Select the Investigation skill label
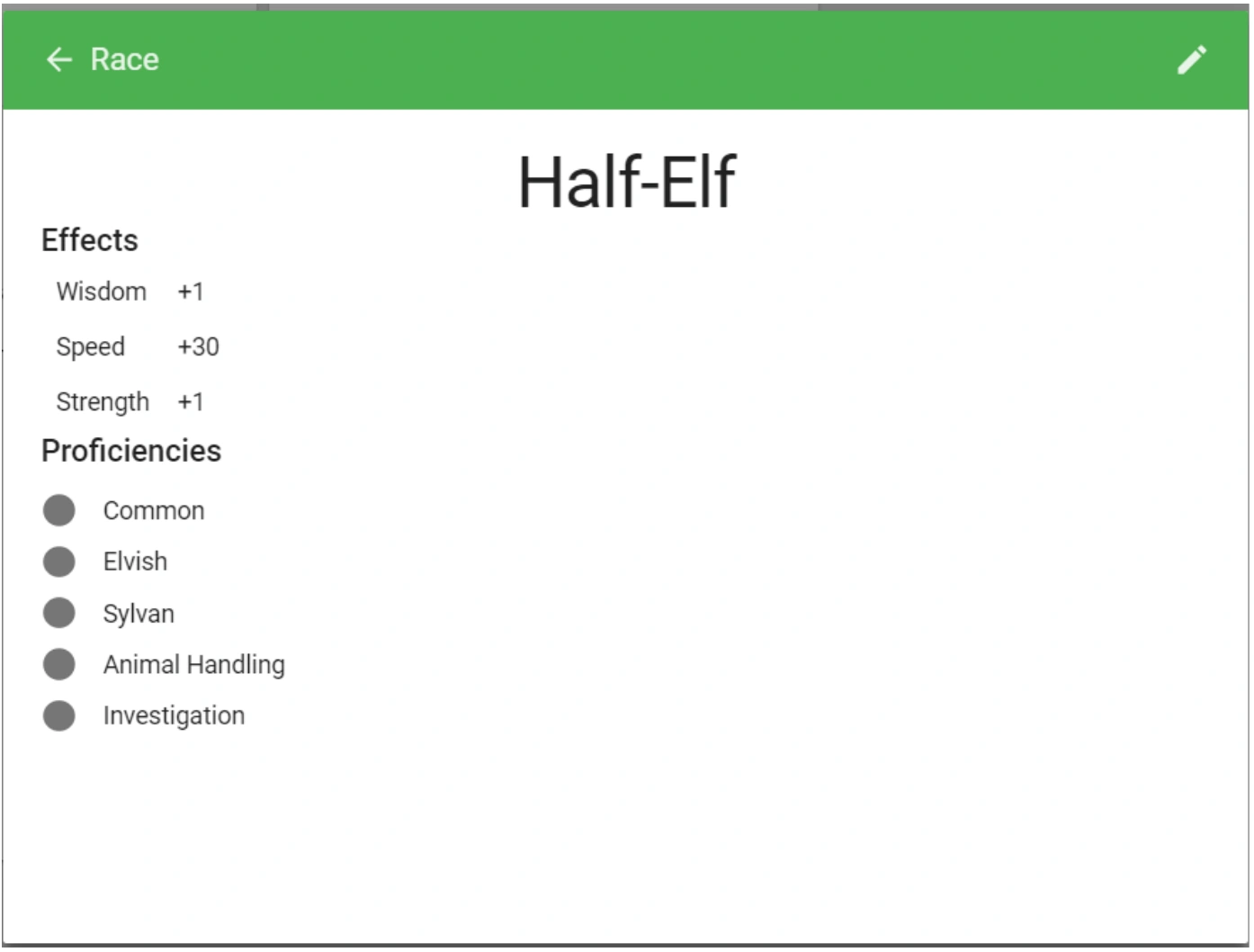Screen dimensions: 1254x952 coord(175,717)
